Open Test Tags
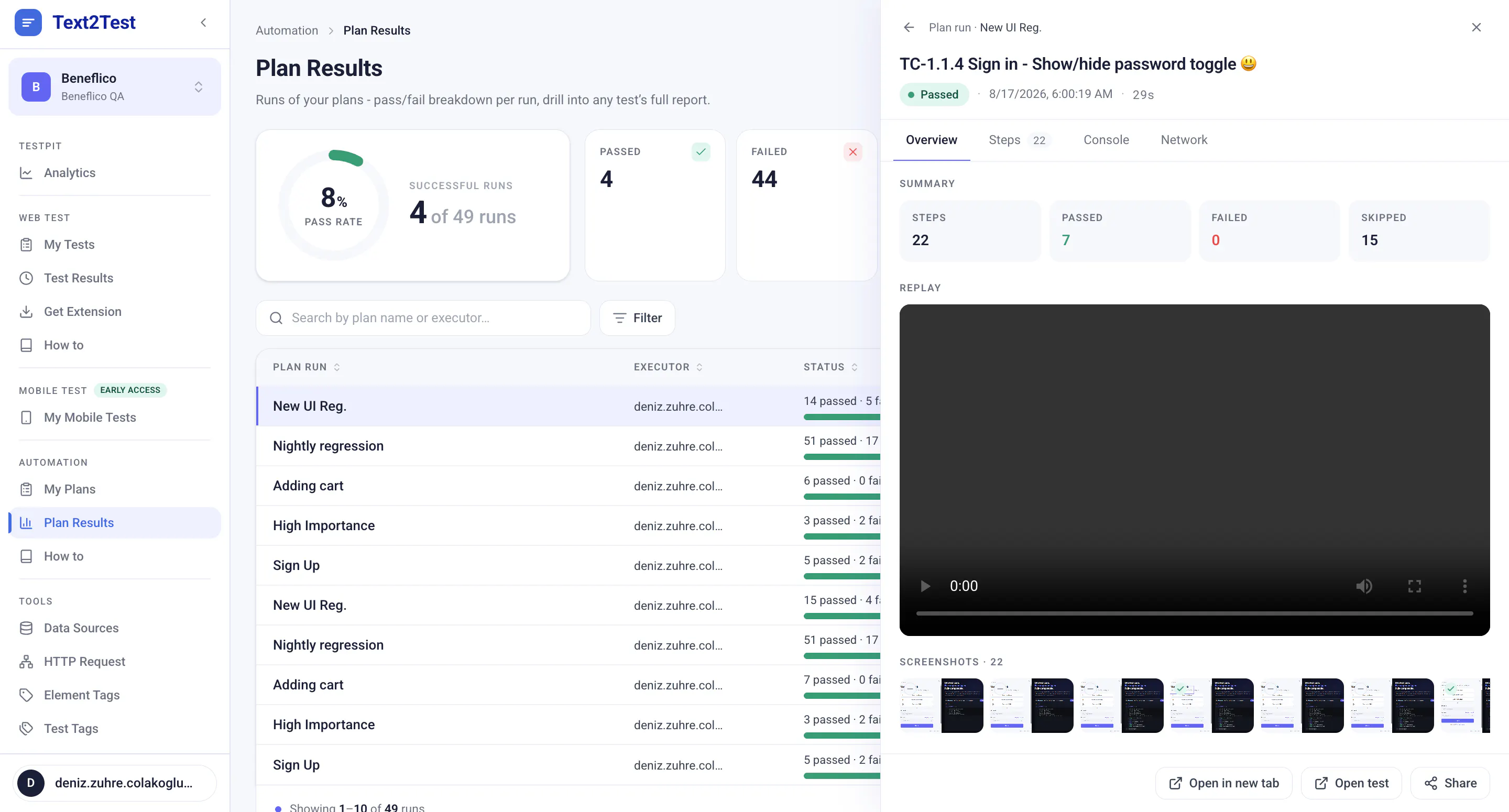1509x812 pixels. pyautogui.click(x=115, y=728)
